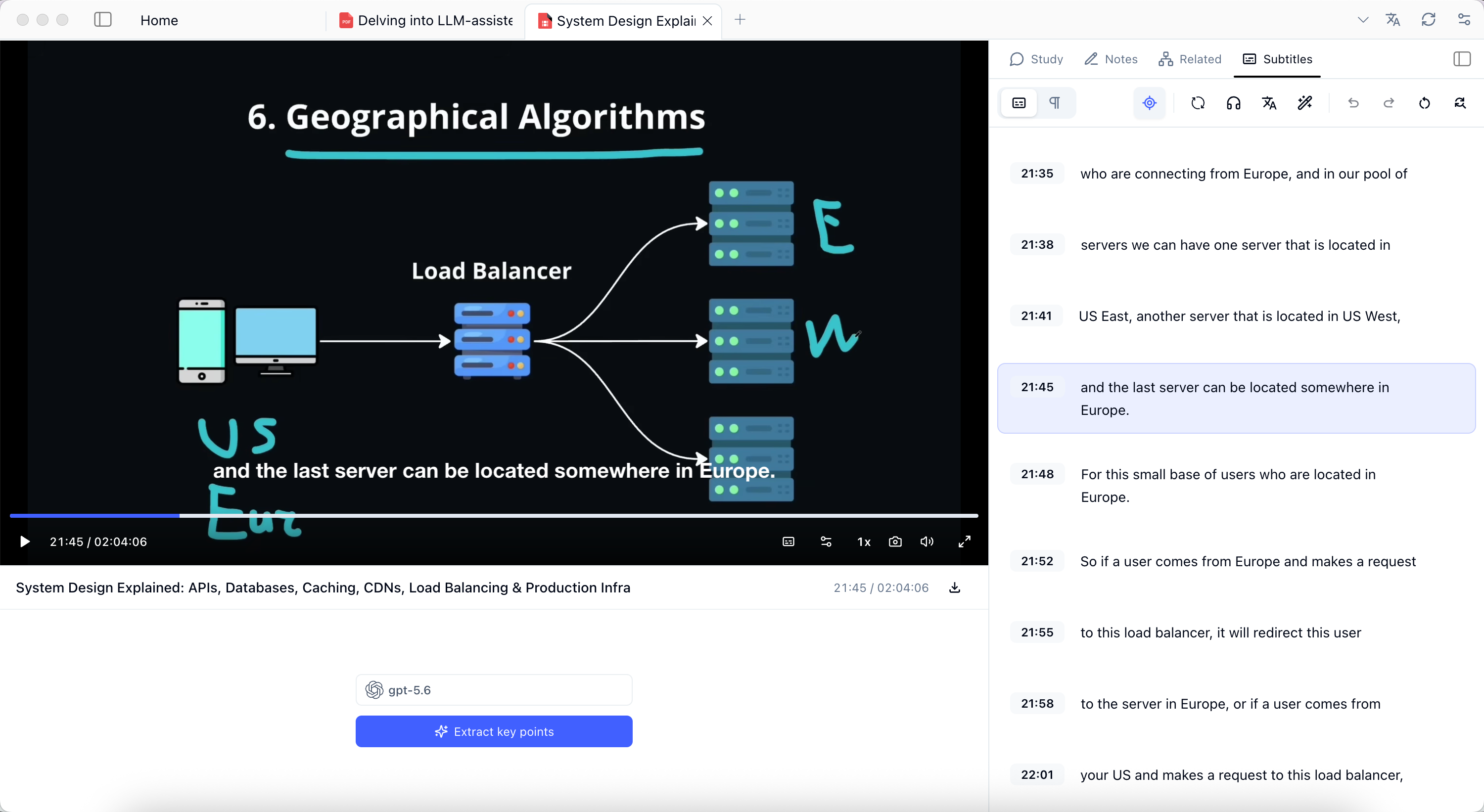Seek on the video progress bar
The image size is (1484, 812).
tap(494, 515)
